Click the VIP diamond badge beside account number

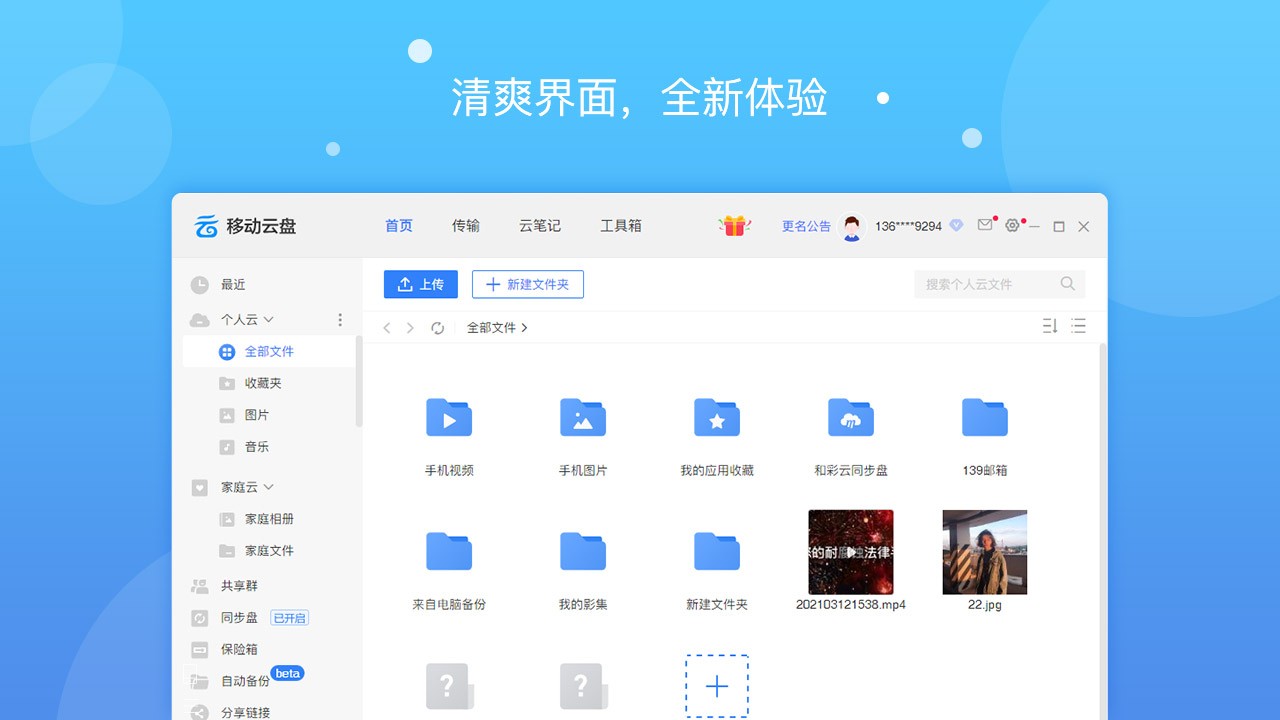(x=956, y=226)
